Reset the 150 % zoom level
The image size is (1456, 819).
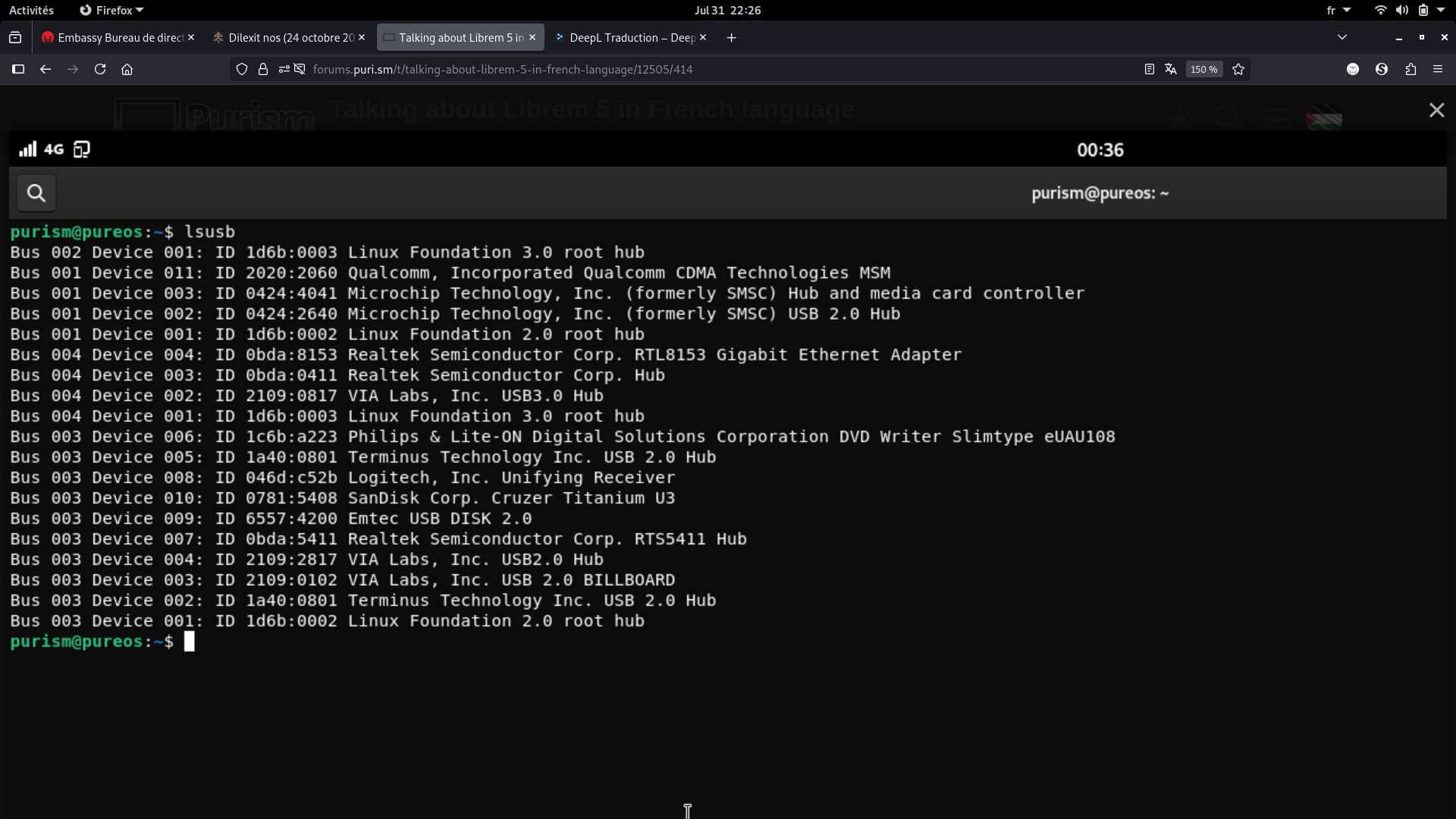point(1203,69)
